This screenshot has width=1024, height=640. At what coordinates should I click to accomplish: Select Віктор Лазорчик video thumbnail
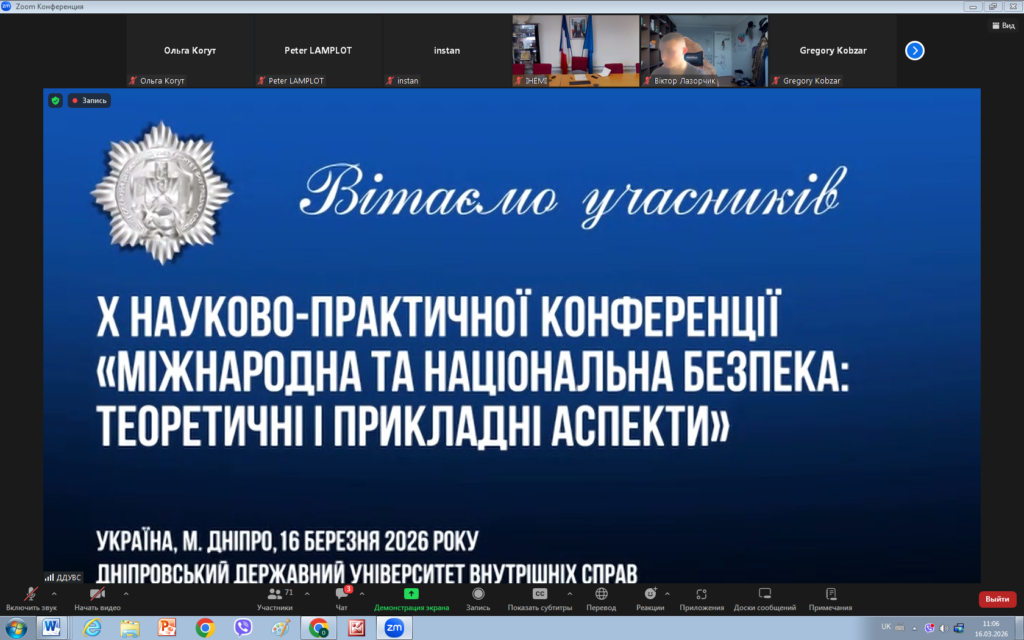coord(704,50)
